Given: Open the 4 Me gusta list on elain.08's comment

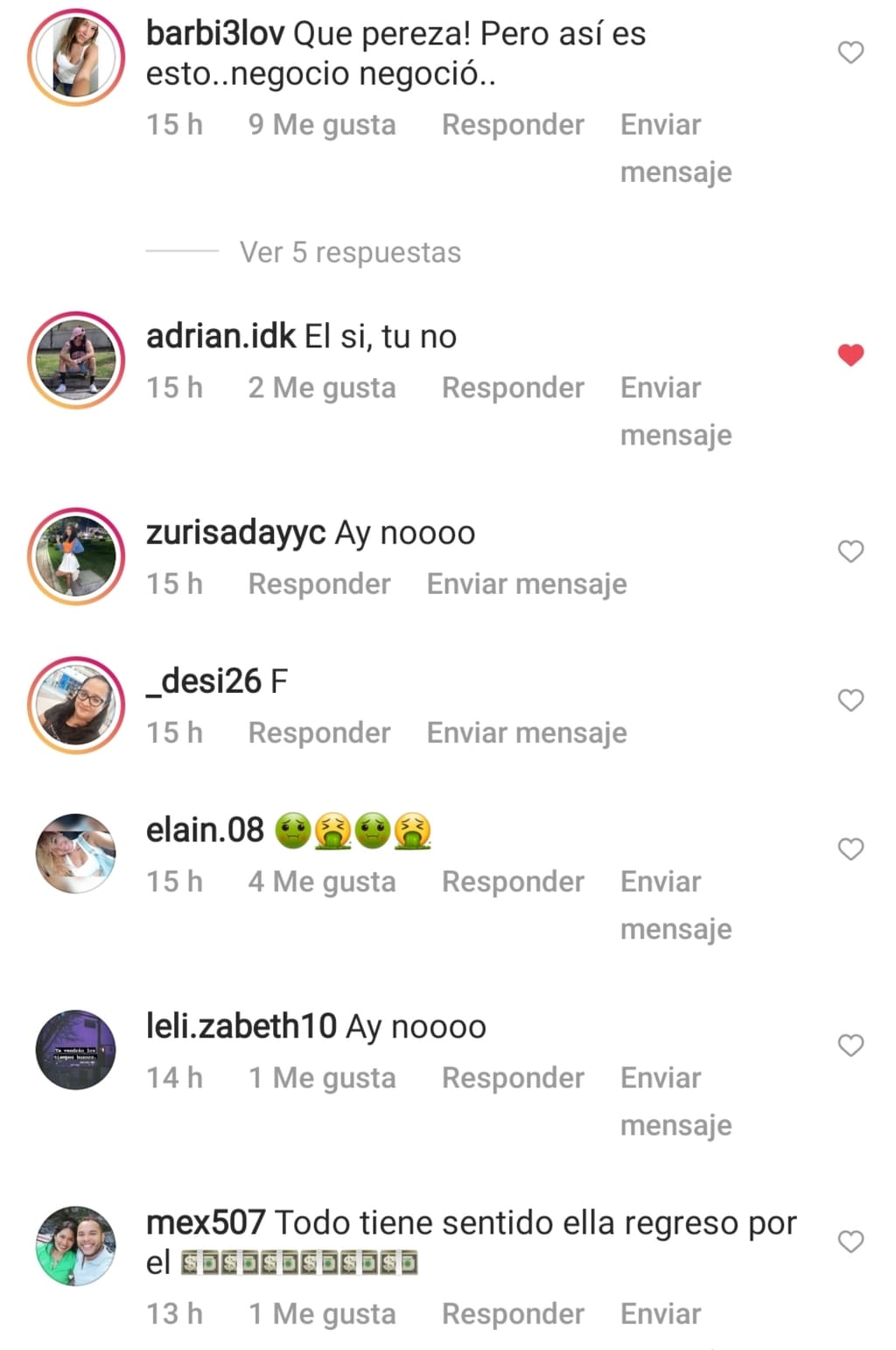Looking at the screenshot, I should pos(322,882).
